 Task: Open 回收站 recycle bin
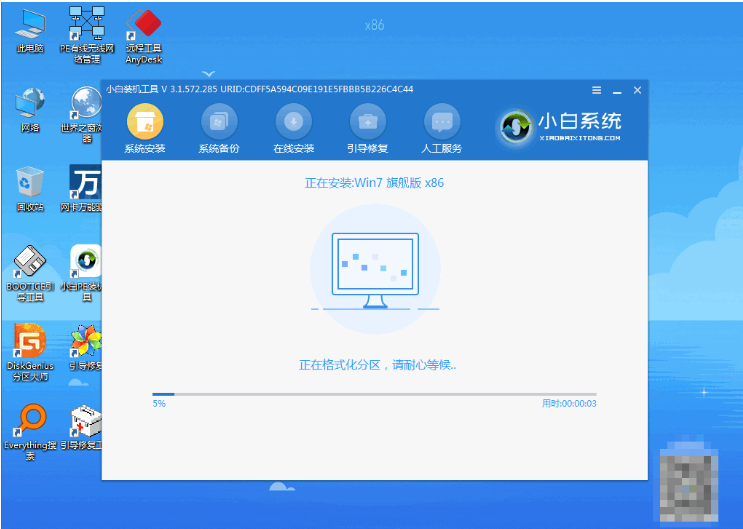coord(30,188)
